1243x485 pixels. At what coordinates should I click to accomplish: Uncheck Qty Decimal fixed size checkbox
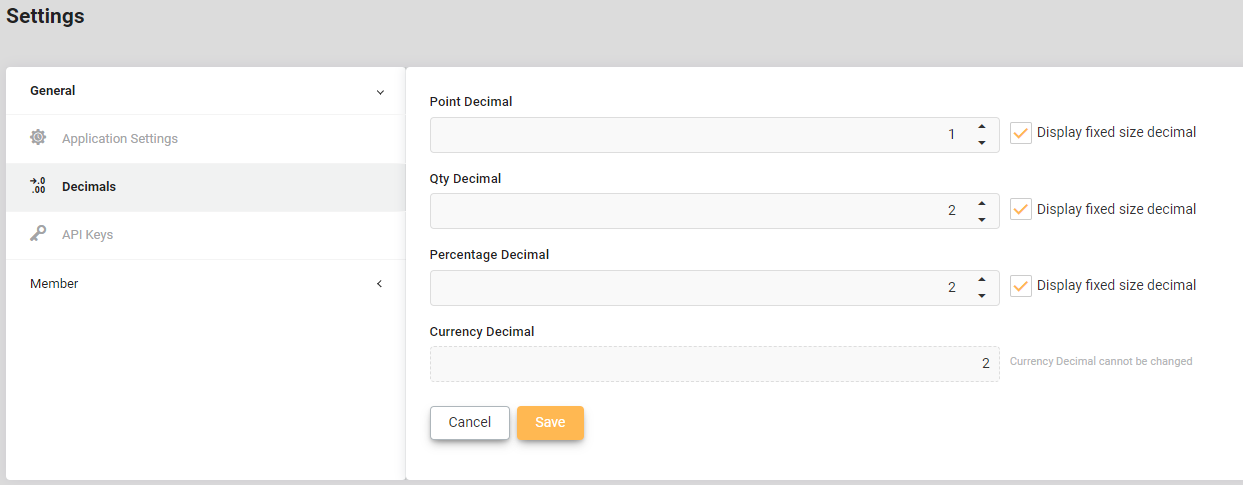pyautogui.click(x=1021, y=210)
